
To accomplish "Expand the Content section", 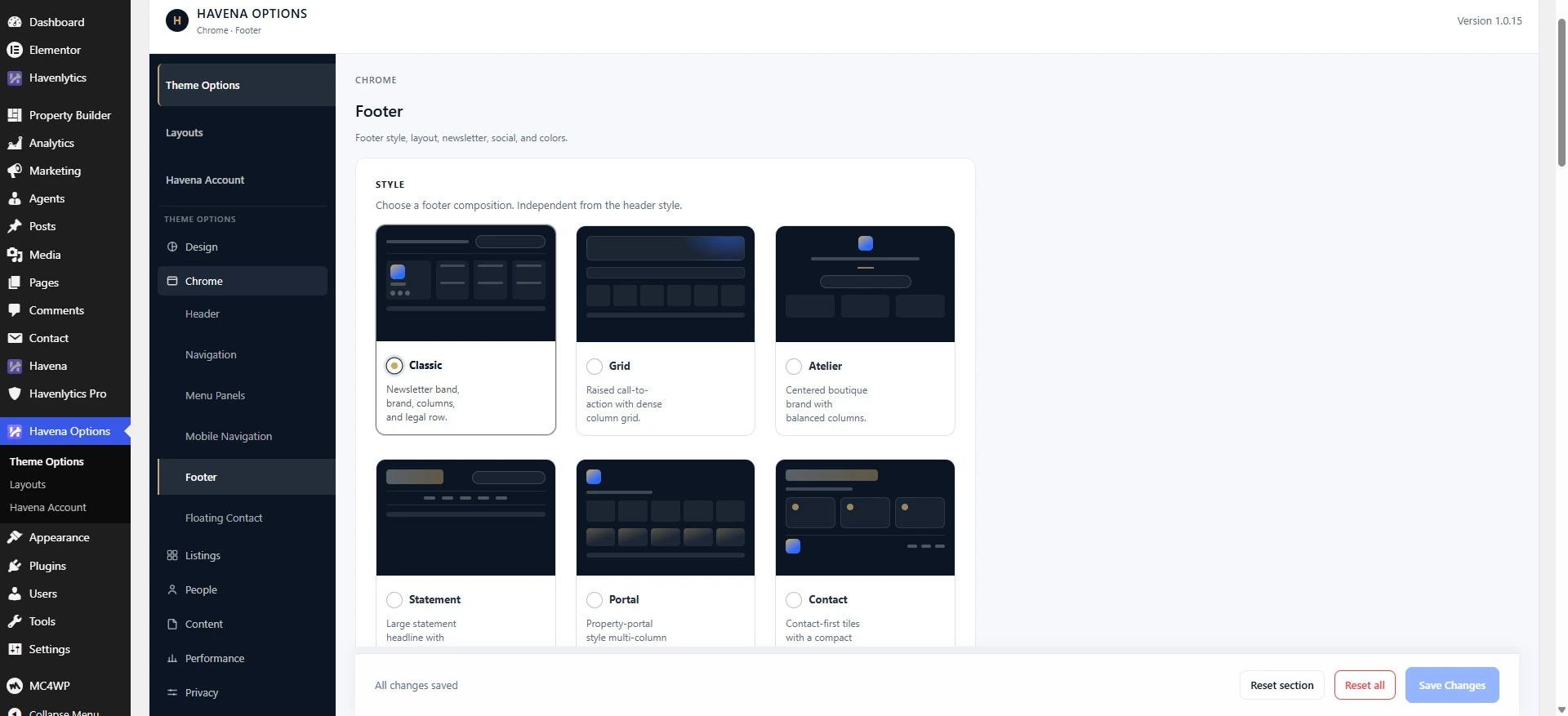I will pos(243,624).
